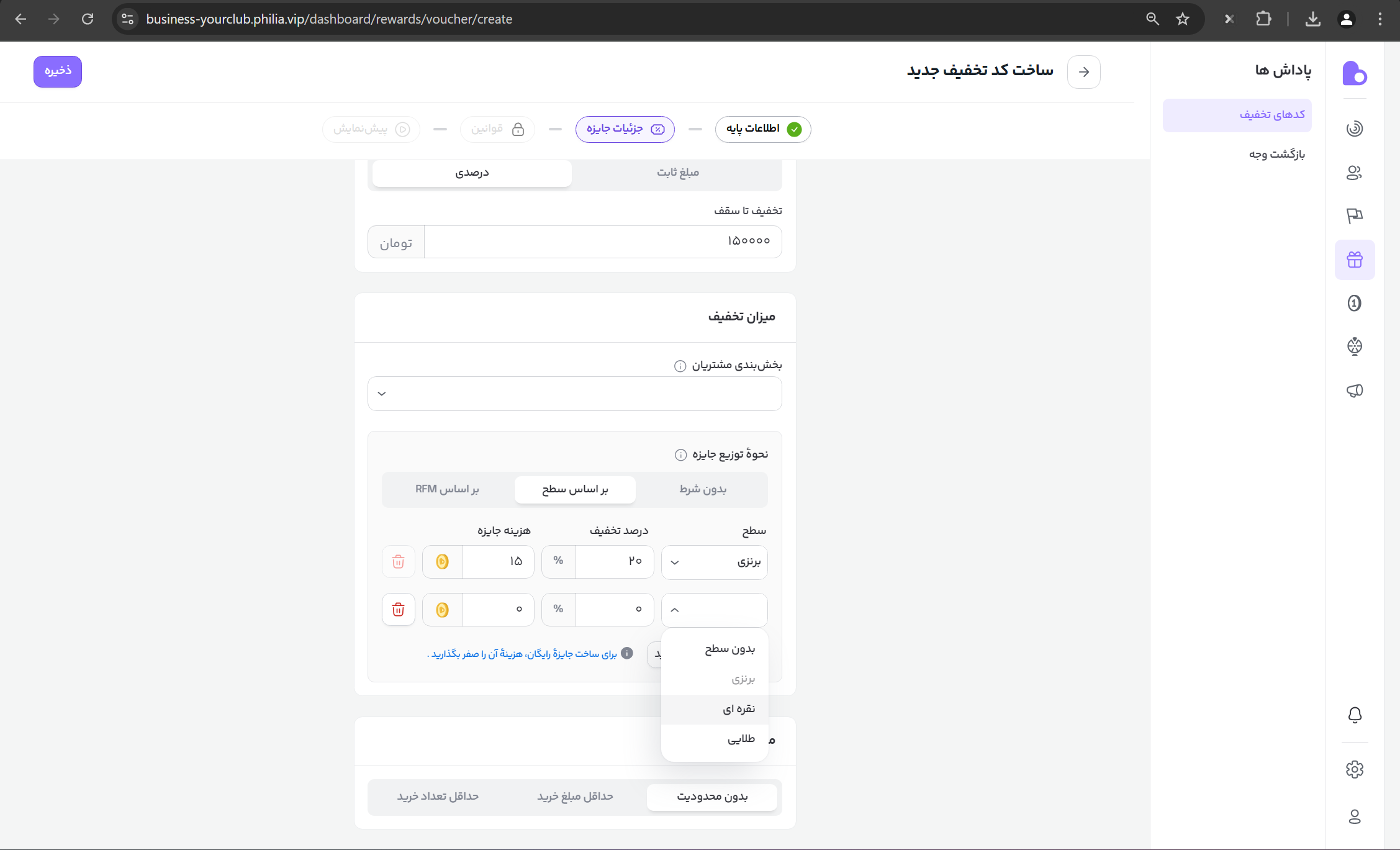Select the درصدی discount type option
This screenshot has width=1400, height=850.
[472, 173]
